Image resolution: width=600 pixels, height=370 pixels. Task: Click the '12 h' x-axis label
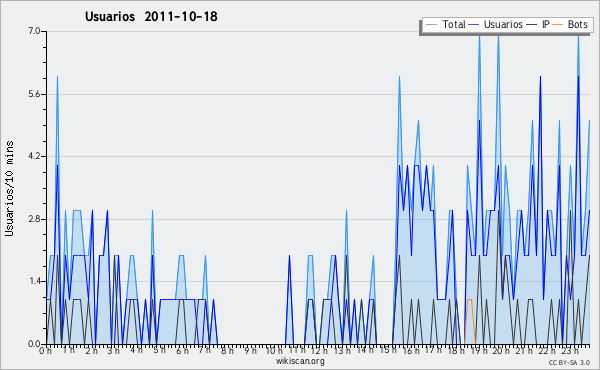[319, 350]
